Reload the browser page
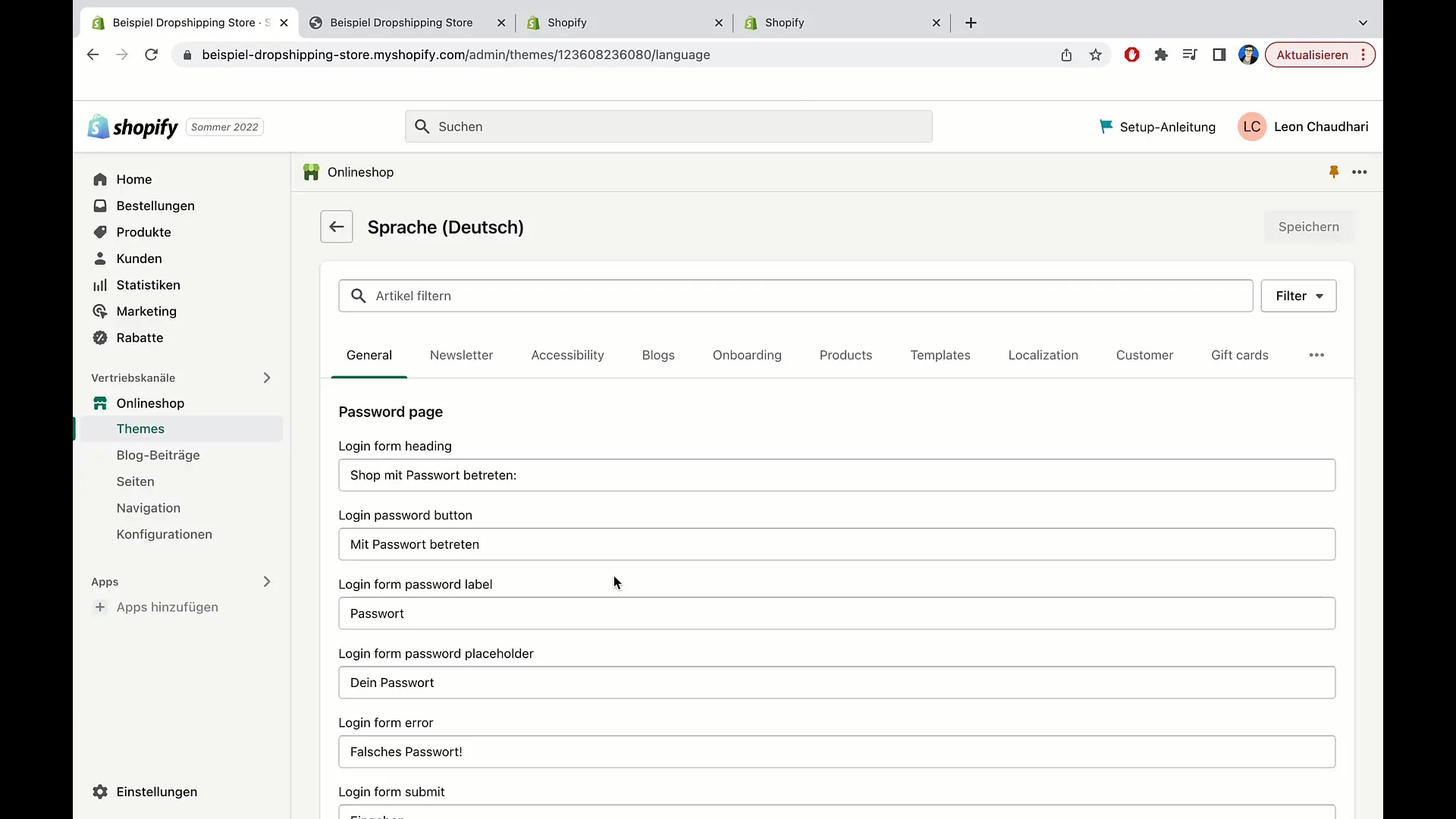Screen dimensions: 1456x819 click(151, 55)
